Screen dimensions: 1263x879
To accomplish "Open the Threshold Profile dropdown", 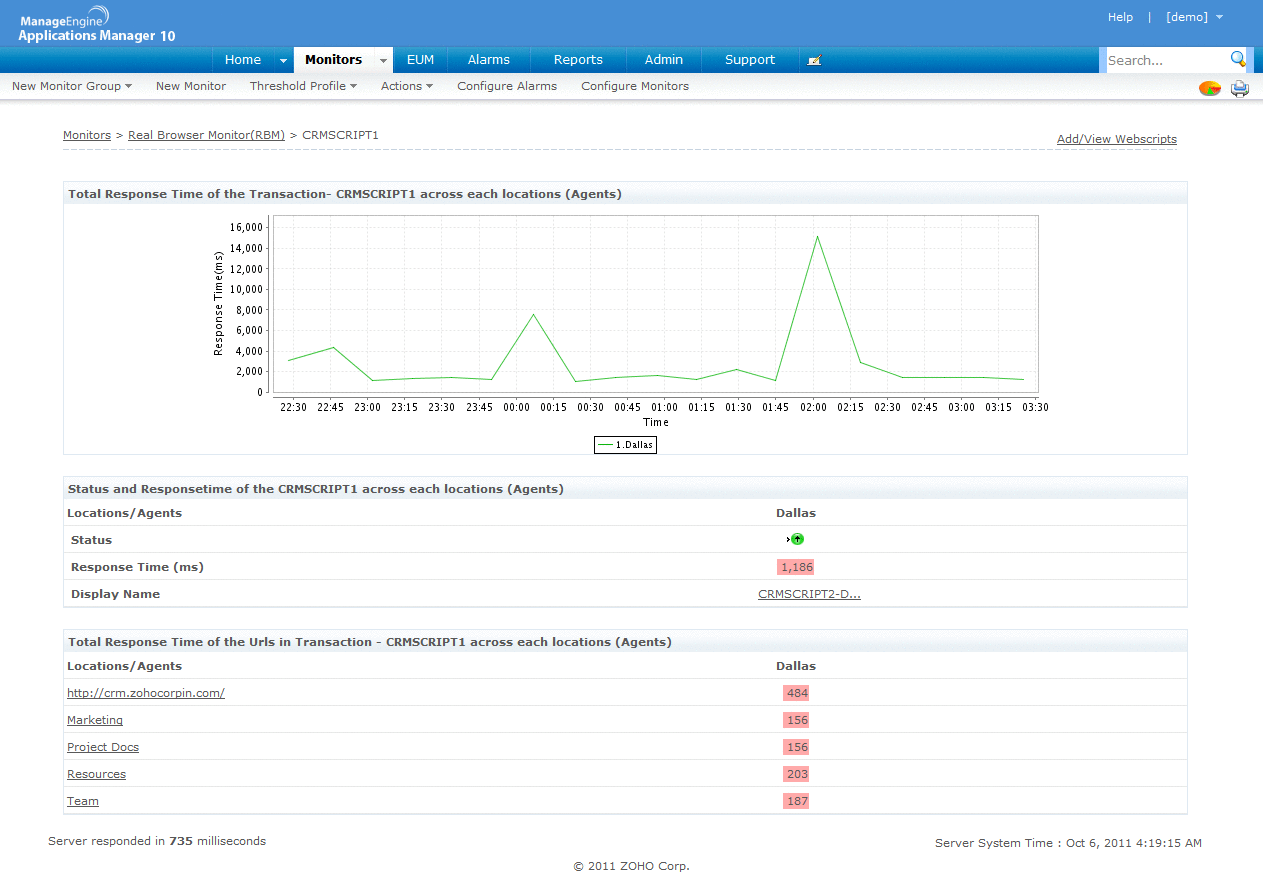I will pyautogui.click(x=303, y=86).
